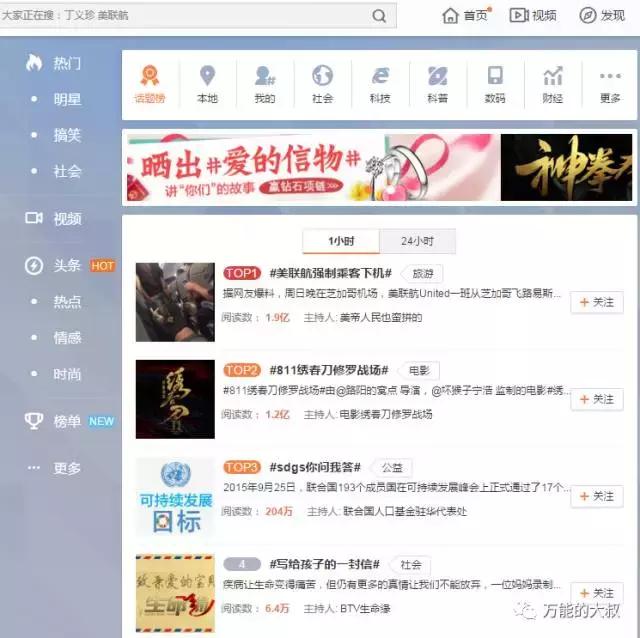Choose the 我的 person icon
This screenshot has width=640, height=638.
[x=265, y=76]
